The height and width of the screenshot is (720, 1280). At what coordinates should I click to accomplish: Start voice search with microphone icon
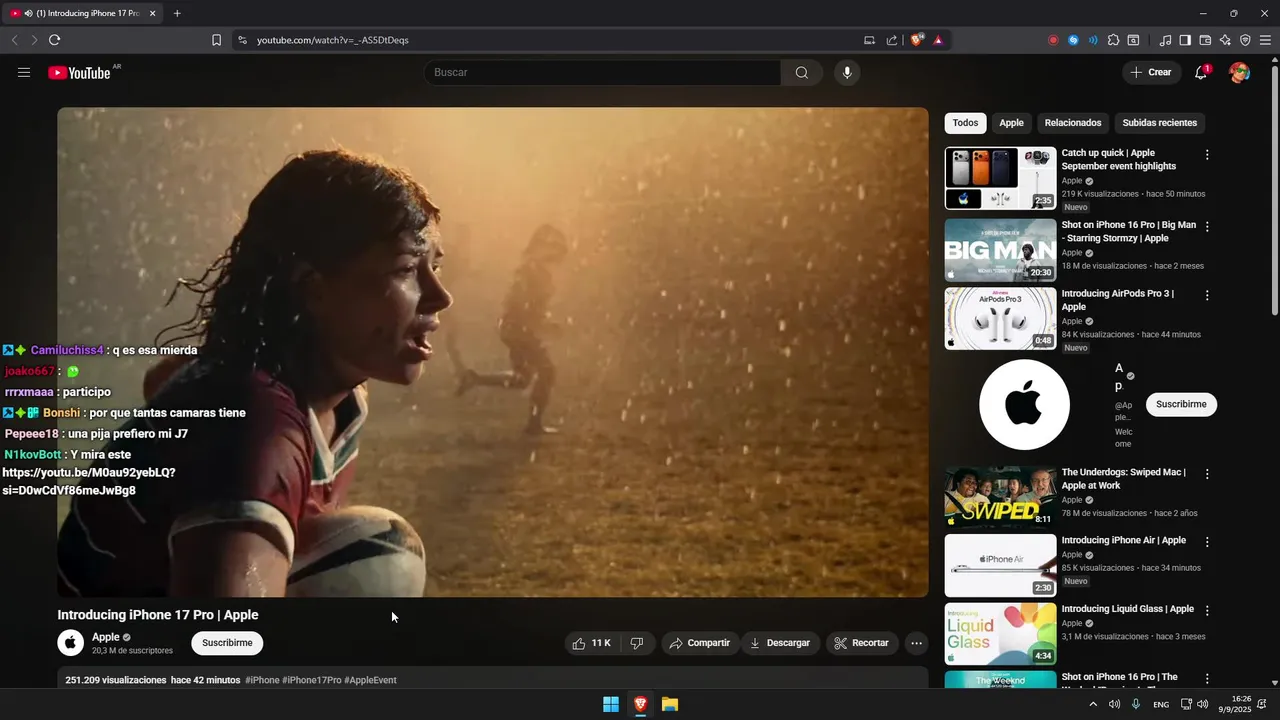click(847, 72)
